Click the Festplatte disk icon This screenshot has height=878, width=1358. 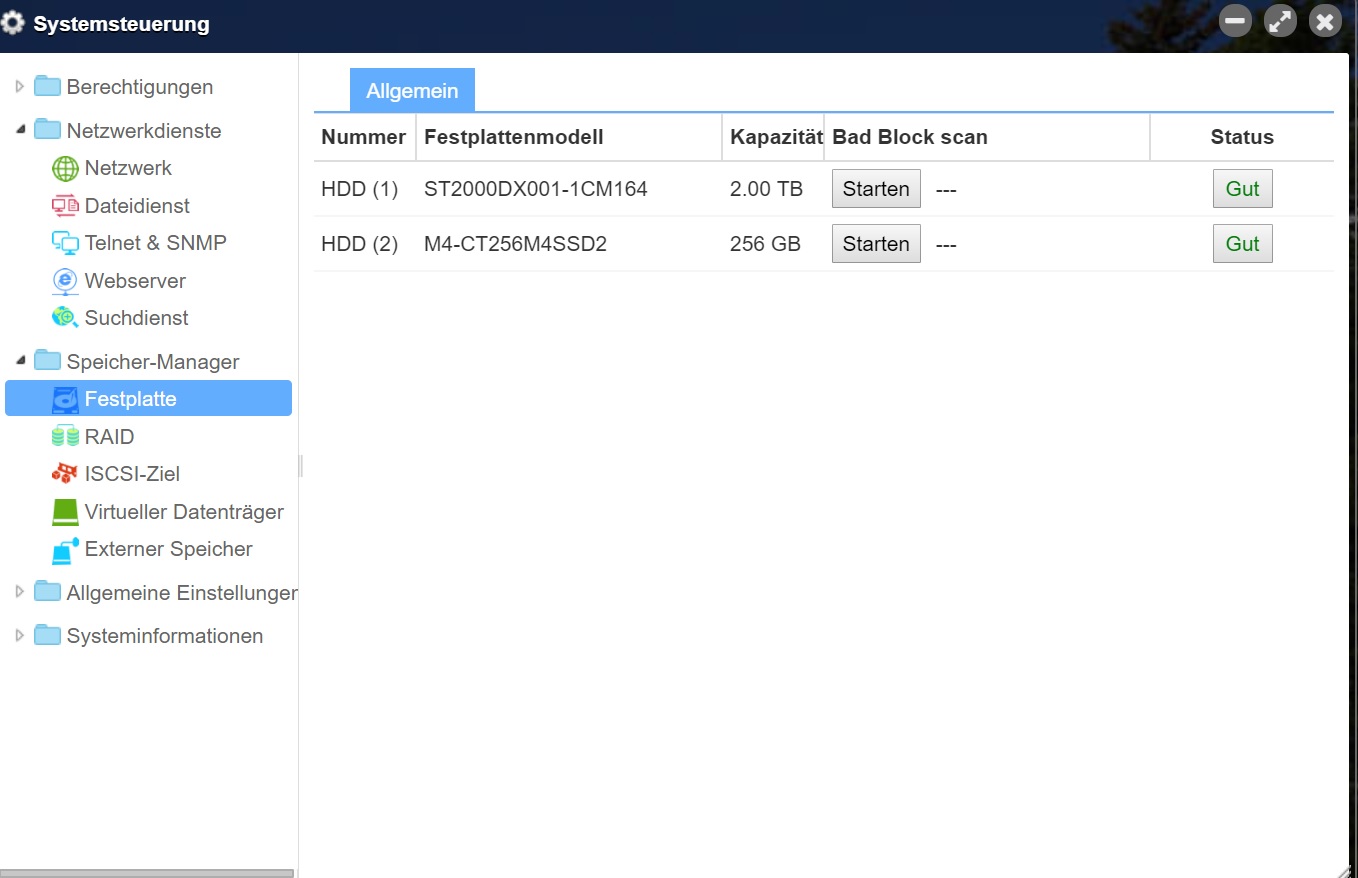[x=65, y=399]
